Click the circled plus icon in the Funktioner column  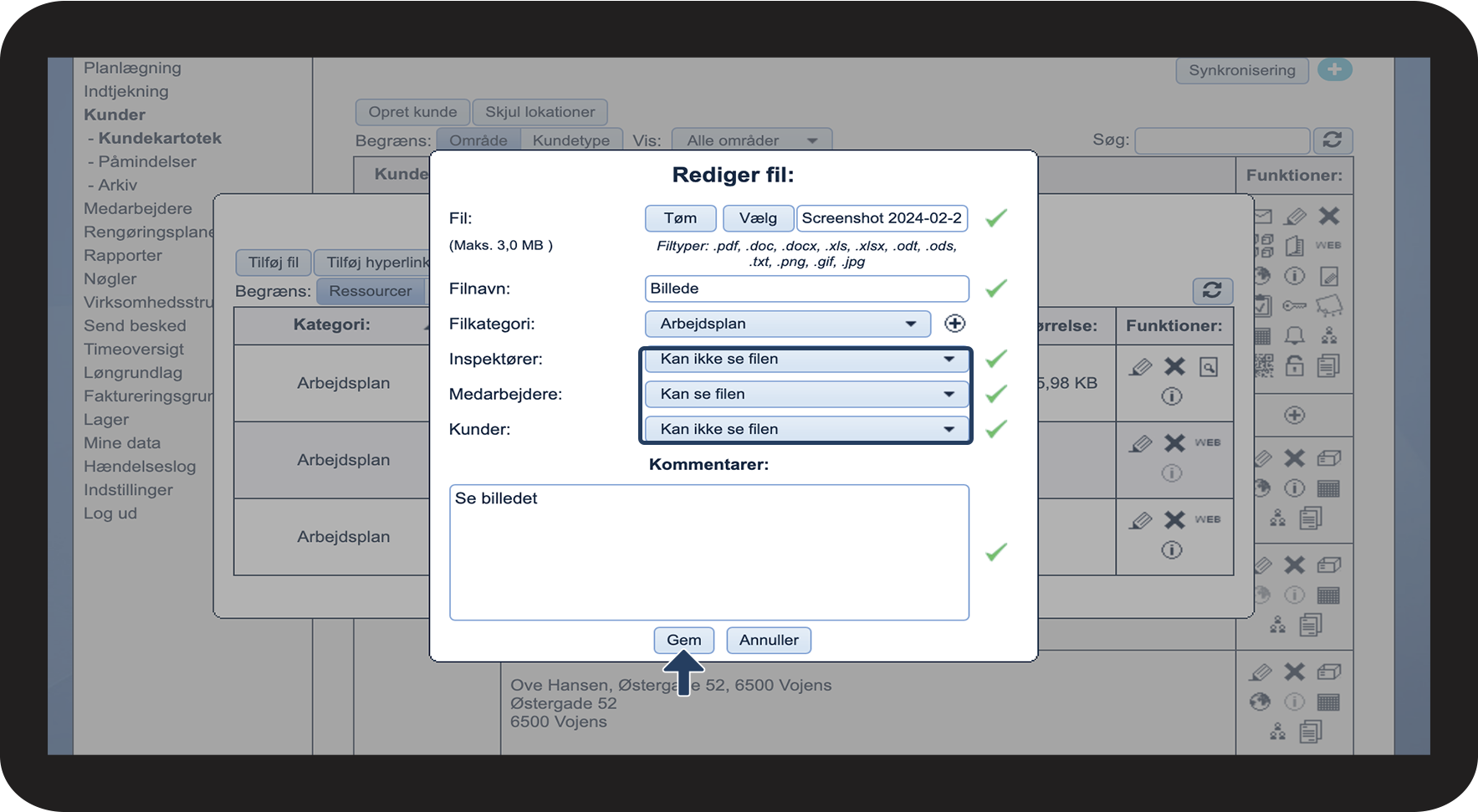(x=1295, y=416)
